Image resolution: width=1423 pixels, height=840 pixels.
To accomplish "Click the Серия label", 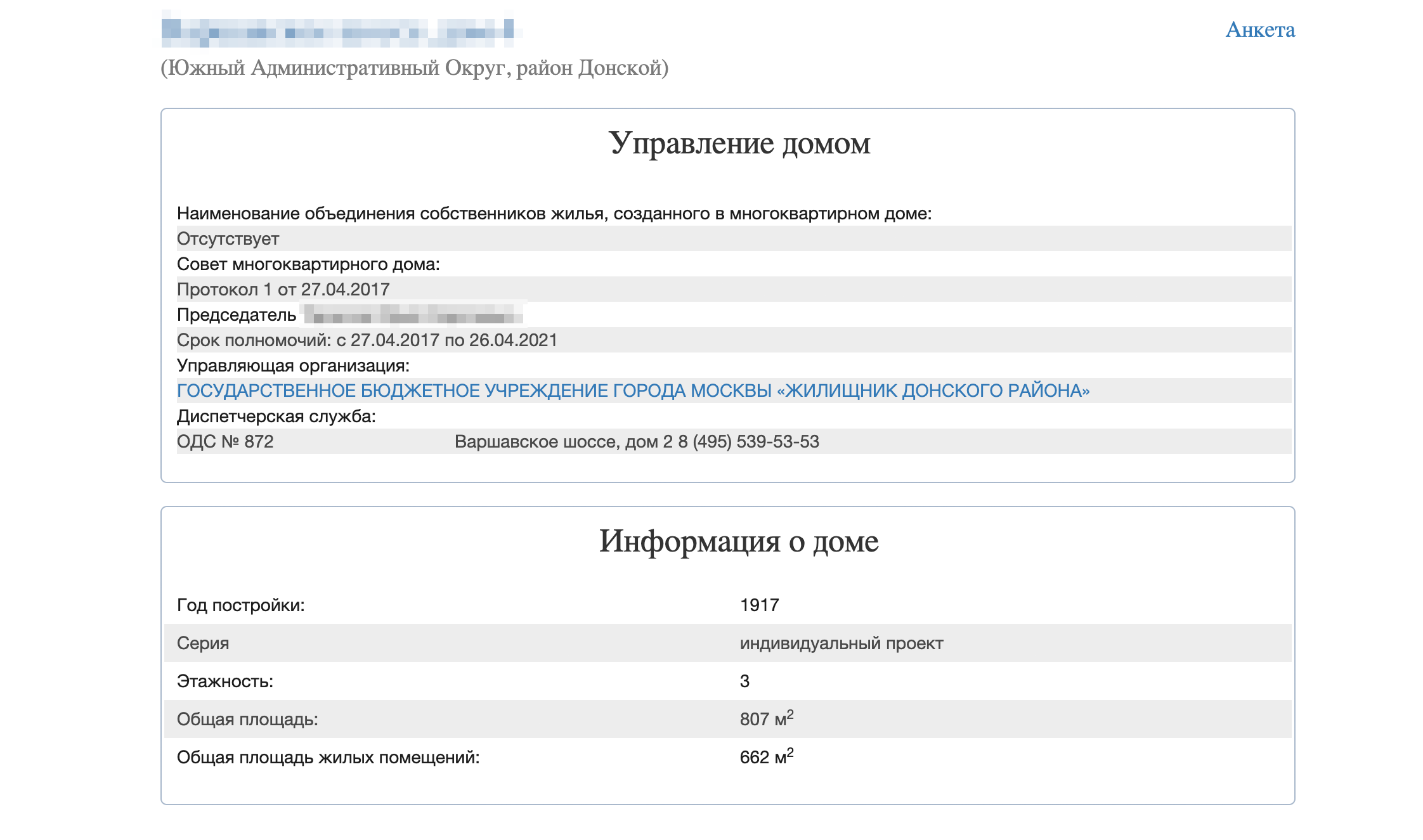I will tap(203, 643).
